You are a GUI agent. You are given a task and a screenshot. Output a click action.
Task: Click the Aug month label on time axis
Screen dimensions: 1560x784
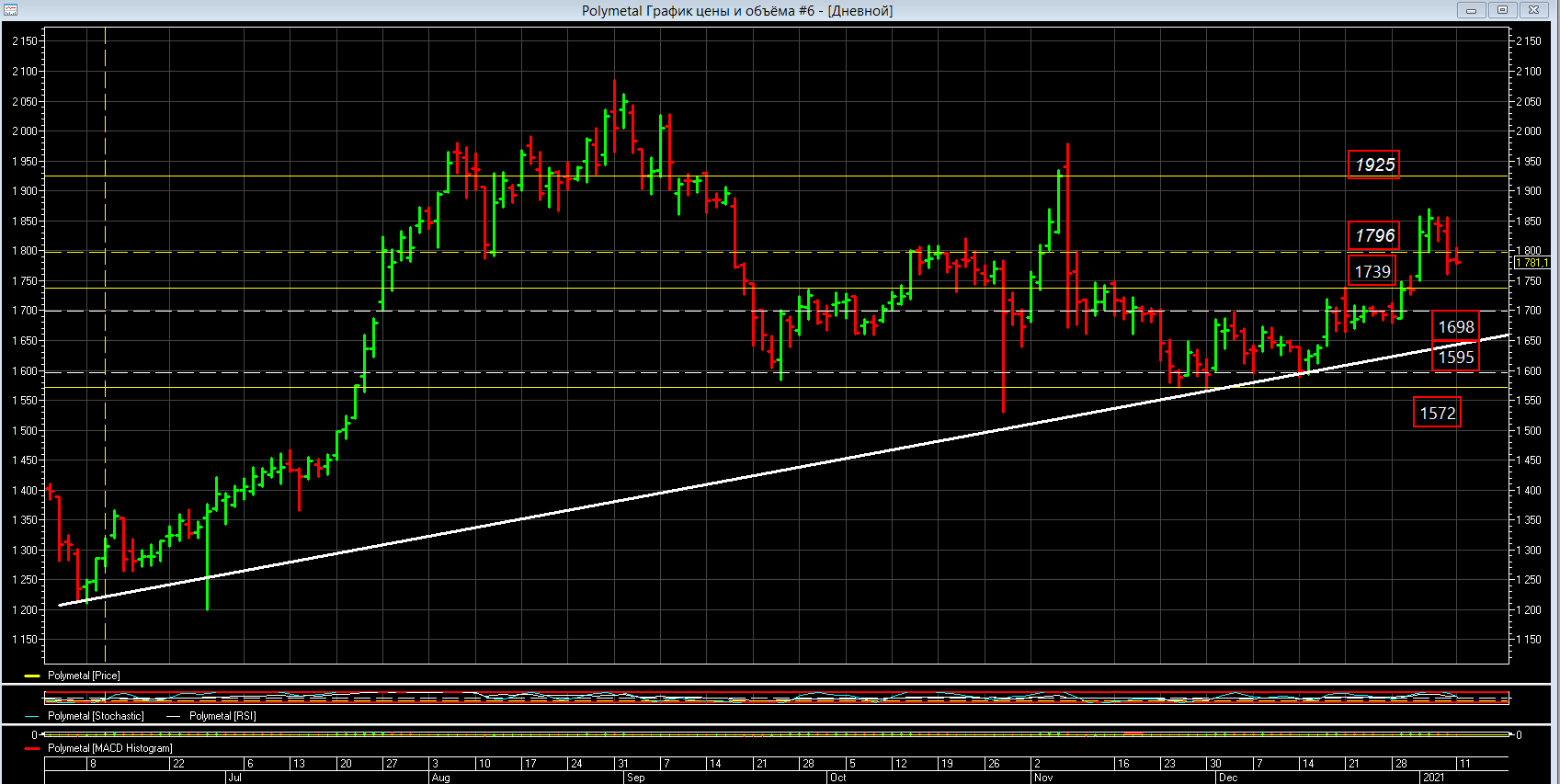click(440, 778)
